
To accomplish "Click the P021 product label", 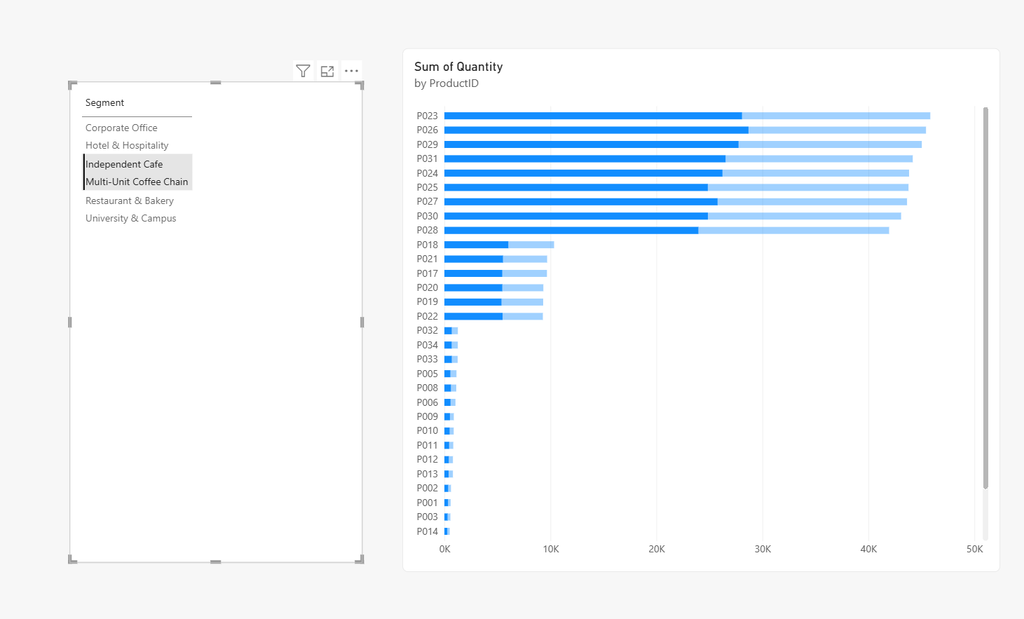I will click(x=427, y=259).
